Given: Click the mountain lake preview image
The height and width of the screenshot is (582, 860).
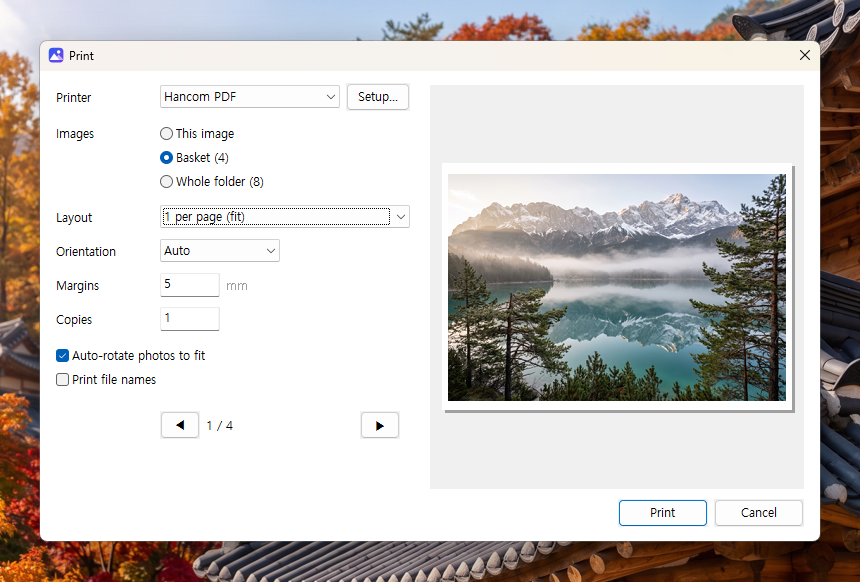Looking at the screenshot, I should (x=616, y=287).
